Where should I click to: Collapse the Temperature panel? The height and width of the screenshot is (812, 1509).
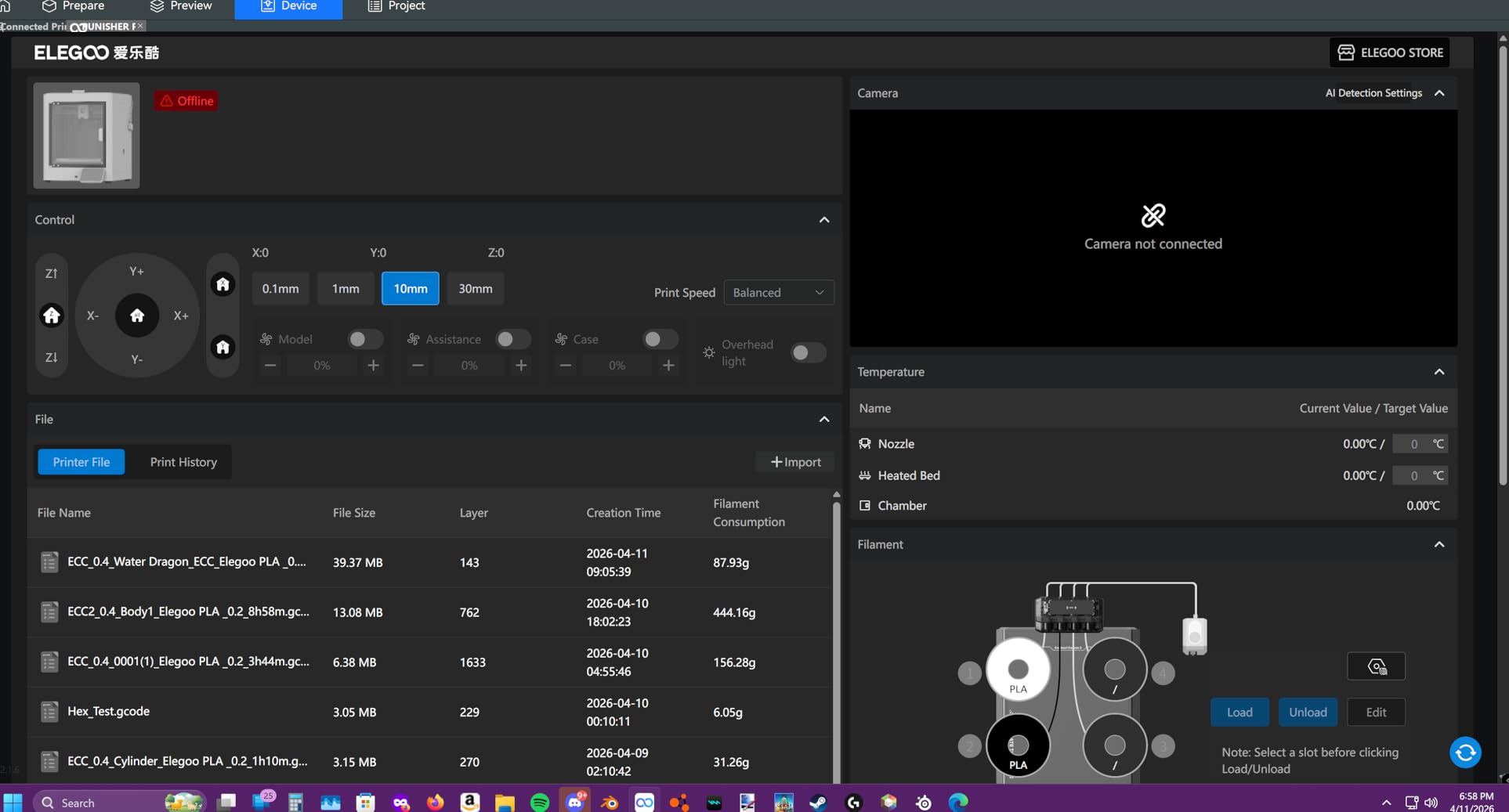1439,372
